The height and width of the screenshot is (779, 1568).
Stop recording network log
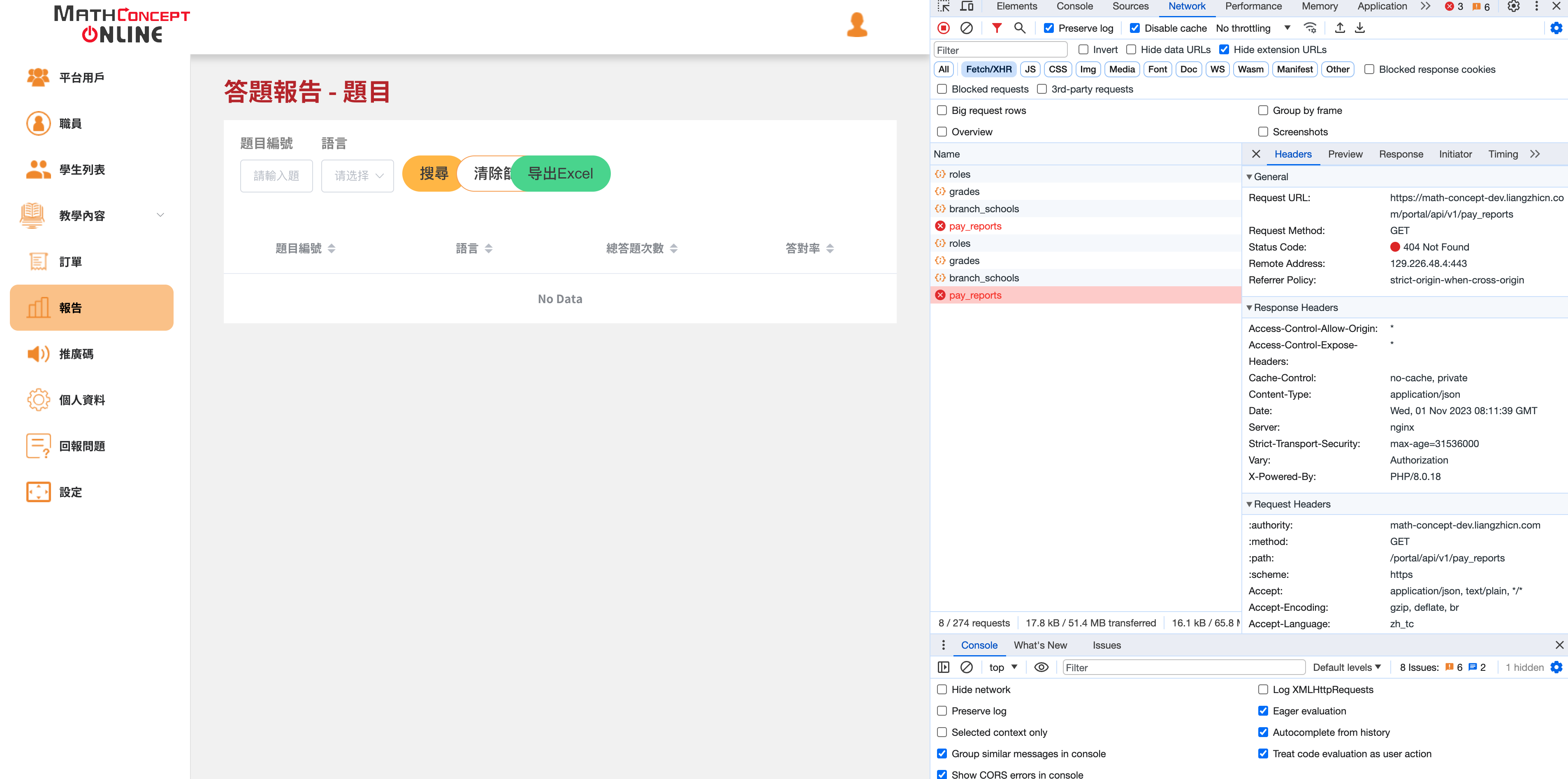(944, 28)
